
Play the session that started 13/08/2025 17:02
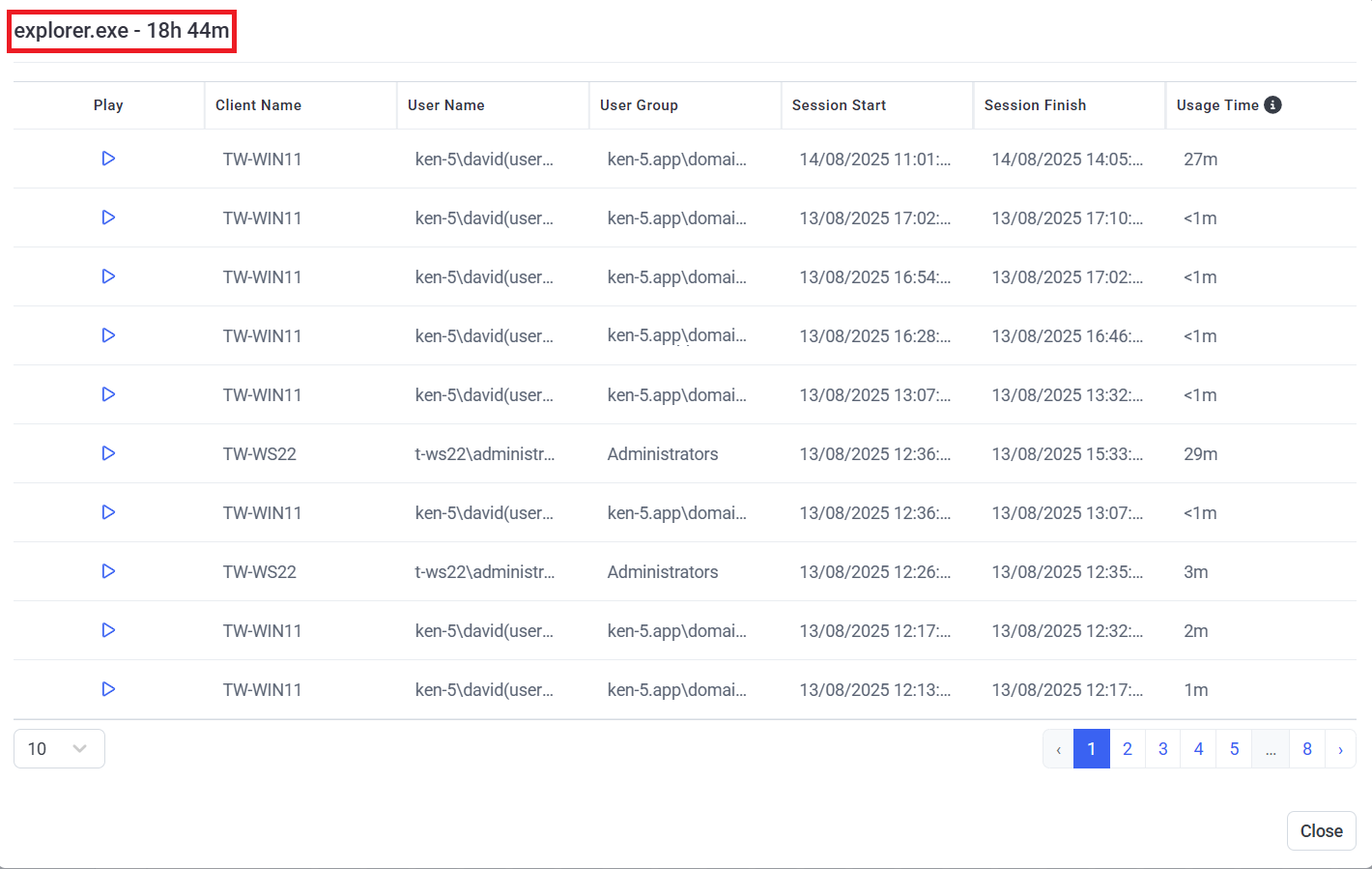click(108, 217)
